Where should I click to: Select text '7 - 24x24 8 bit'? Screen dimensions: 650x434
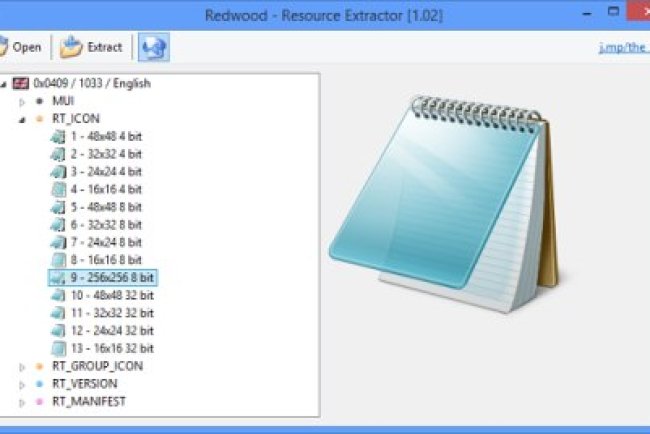coord(106,242)
